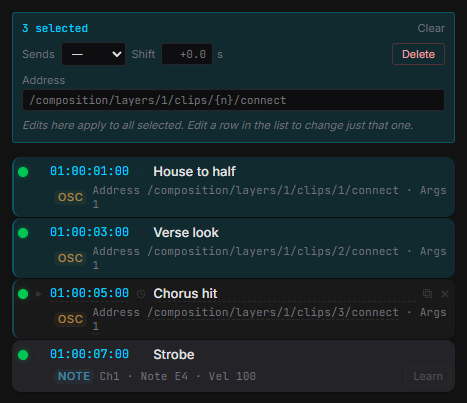The image size is (467, 403).
Task: Duplicate the Chorus hit cue
Action: tap(427, 293)
